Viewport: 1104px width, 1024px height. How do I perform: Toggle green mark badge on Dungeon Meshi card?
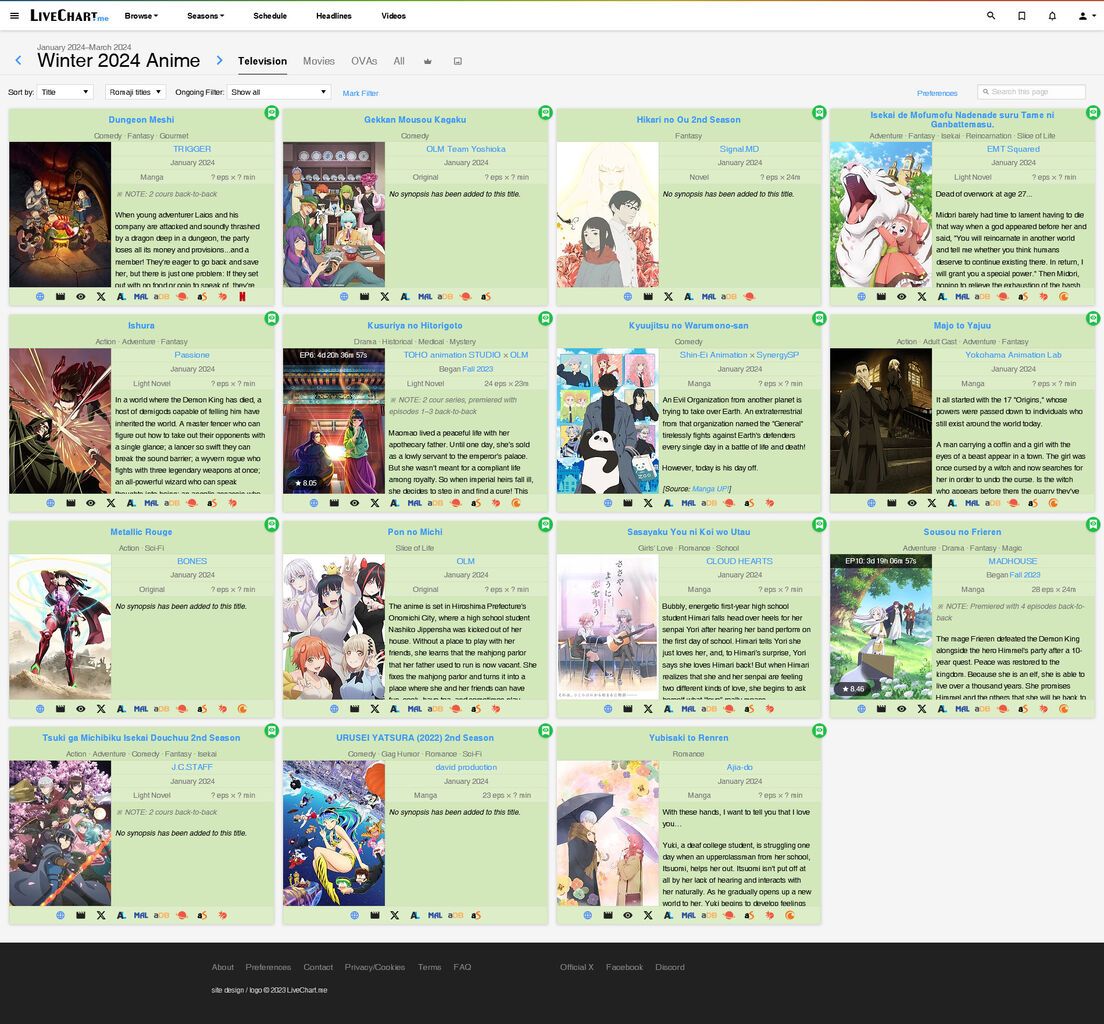coord(272,112)
